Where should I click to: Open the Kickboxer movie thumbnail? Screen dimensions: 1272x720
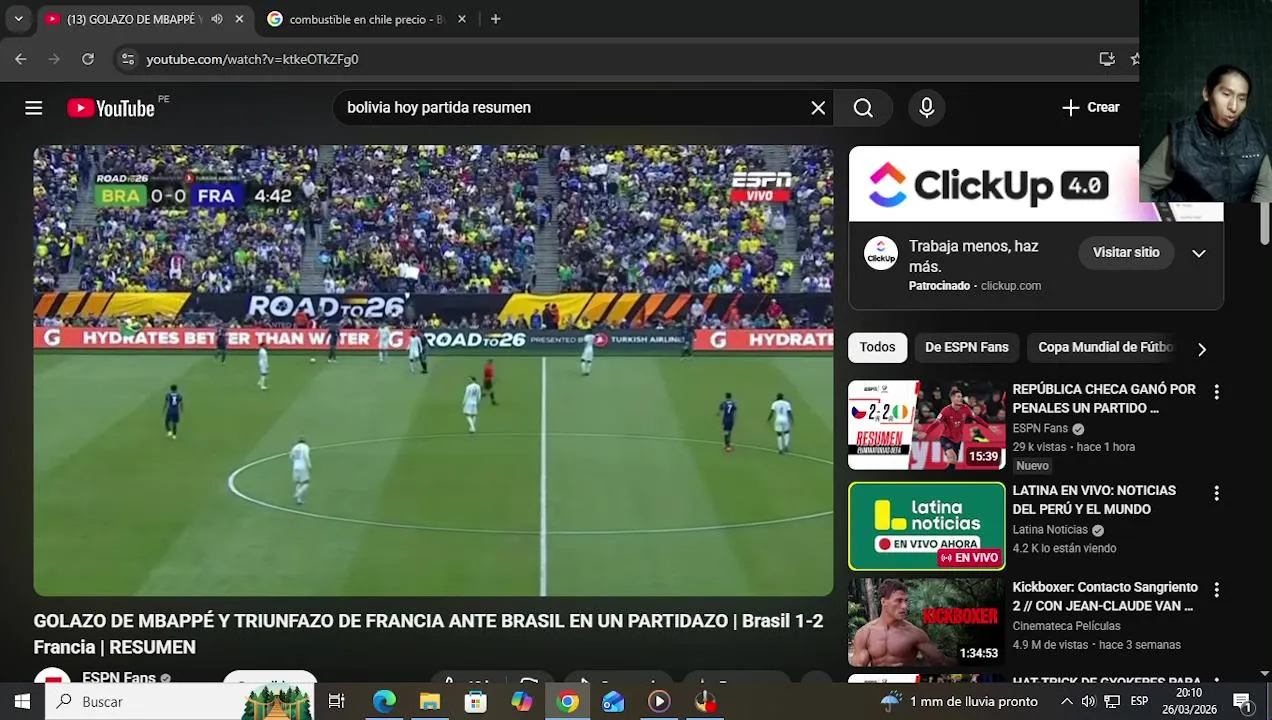tap(926, 622)
